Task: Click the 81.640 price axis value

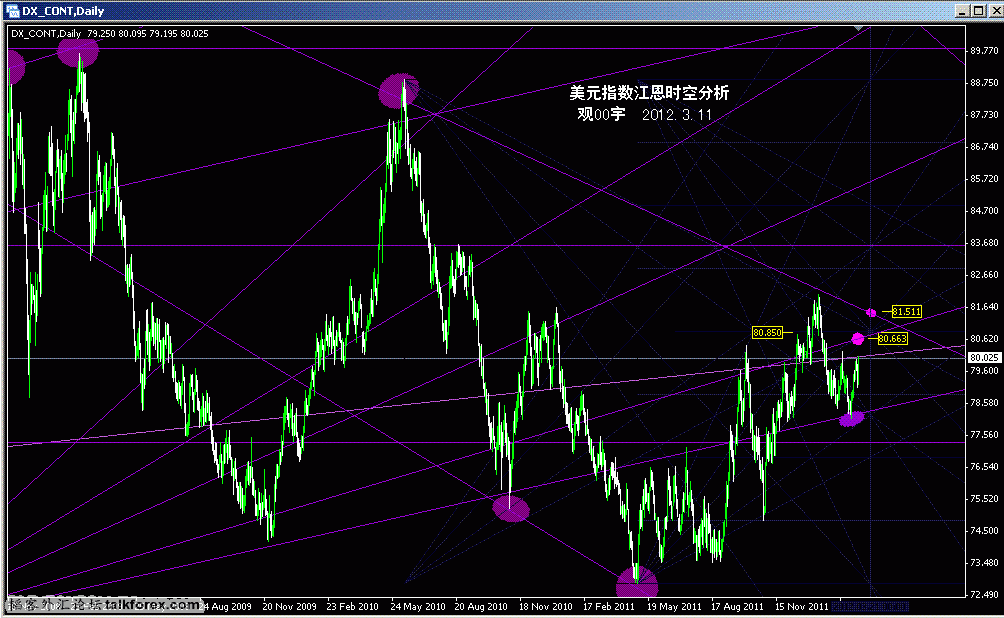Action: (x=985, y=307)
